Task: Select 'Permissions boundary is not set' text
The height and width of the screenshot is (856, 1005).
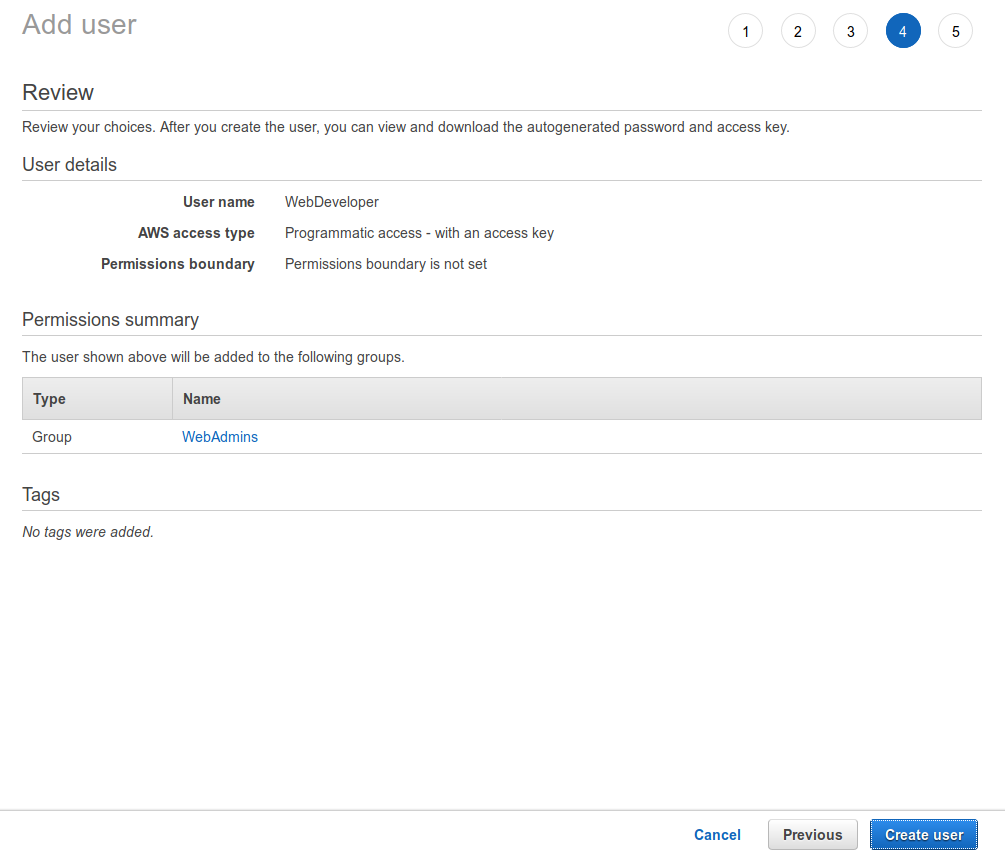Action: tap(386, 264)
